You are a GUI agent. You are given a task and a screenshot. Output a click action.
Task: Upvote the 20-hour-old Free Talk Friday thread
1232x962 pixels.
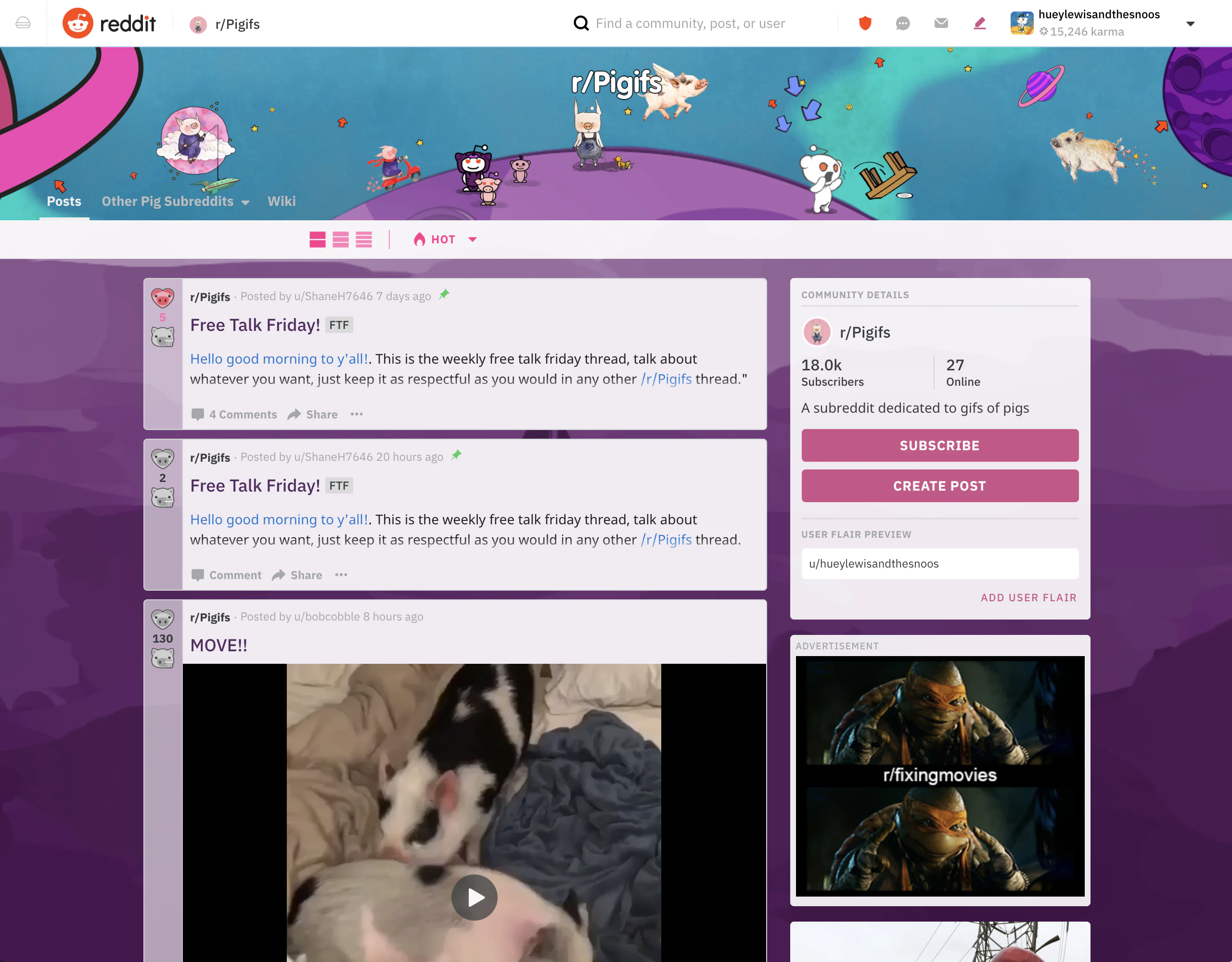click(163, 458)
